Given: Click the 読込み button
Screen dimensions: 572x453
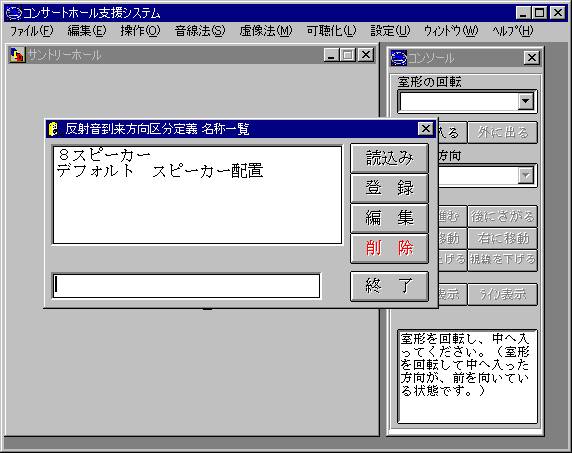Looking at the screenshot, I should pyautogui.click(x=389, y=158).
